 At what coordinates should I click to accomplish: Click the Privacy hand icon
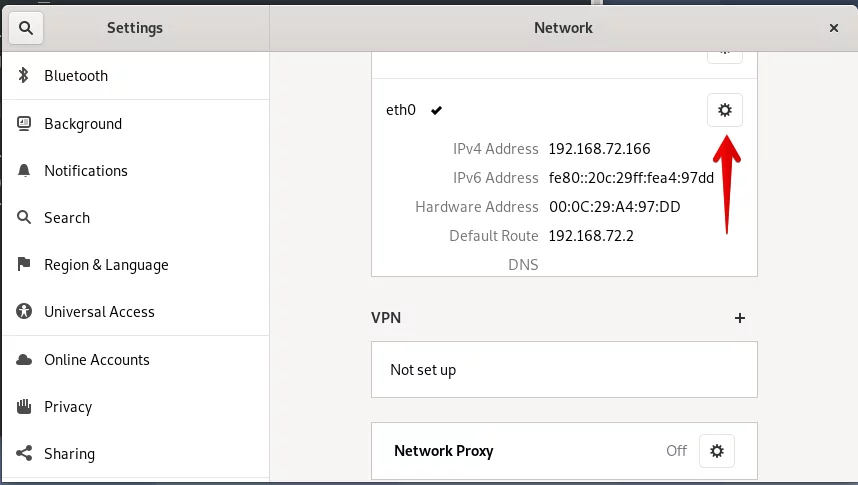click(24, 406)
